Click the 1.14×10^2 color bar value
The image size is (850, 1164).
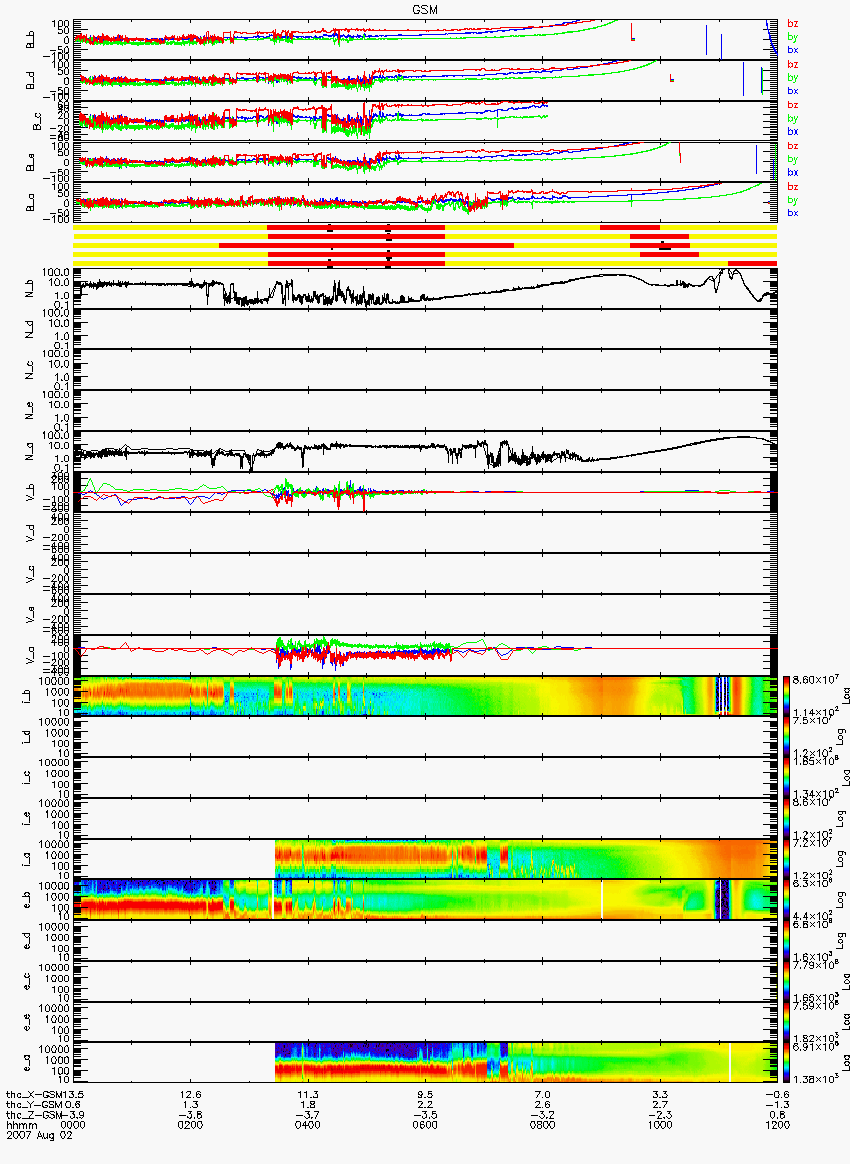click(x=814, y=712)
